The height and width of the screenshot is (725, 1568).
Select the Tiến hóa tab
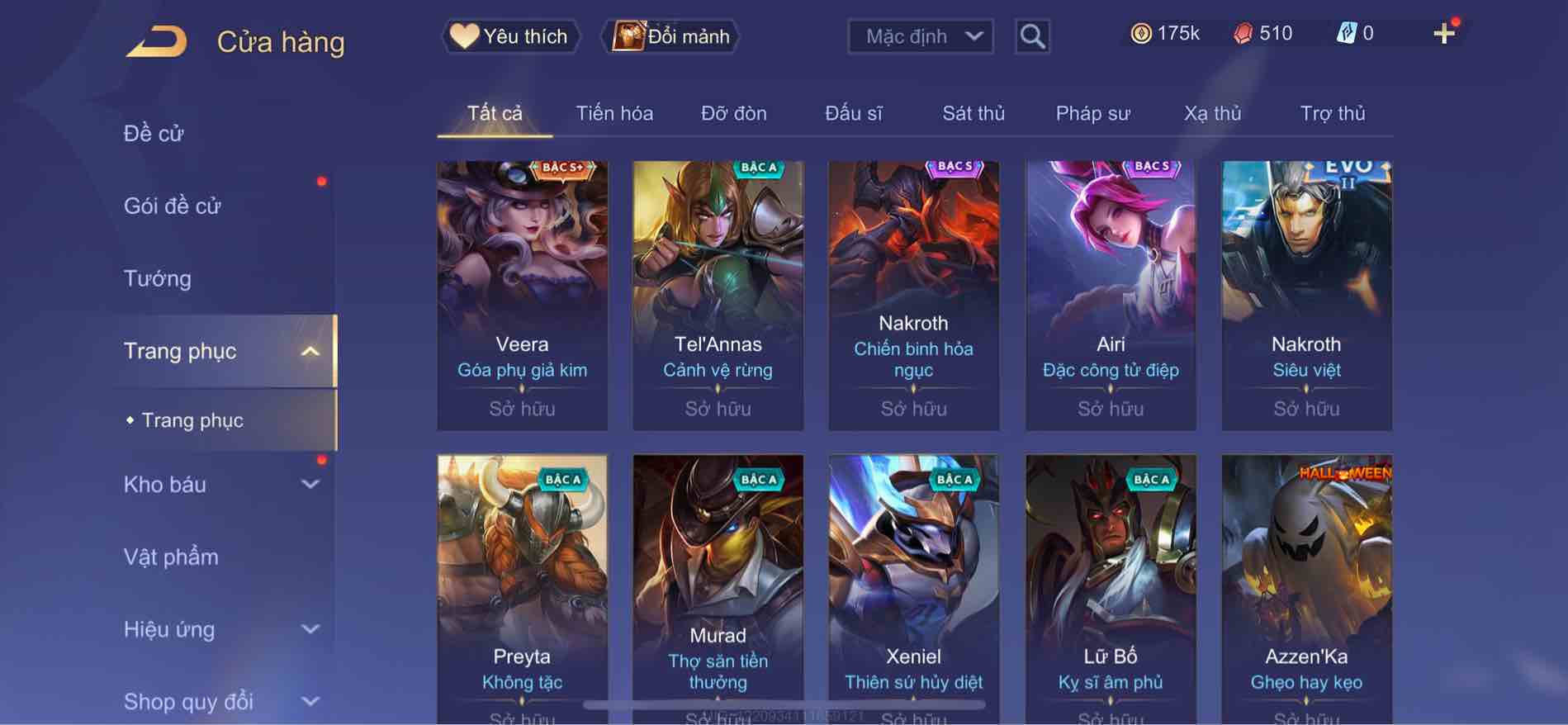pyautogui.click(x=614, y=113)
